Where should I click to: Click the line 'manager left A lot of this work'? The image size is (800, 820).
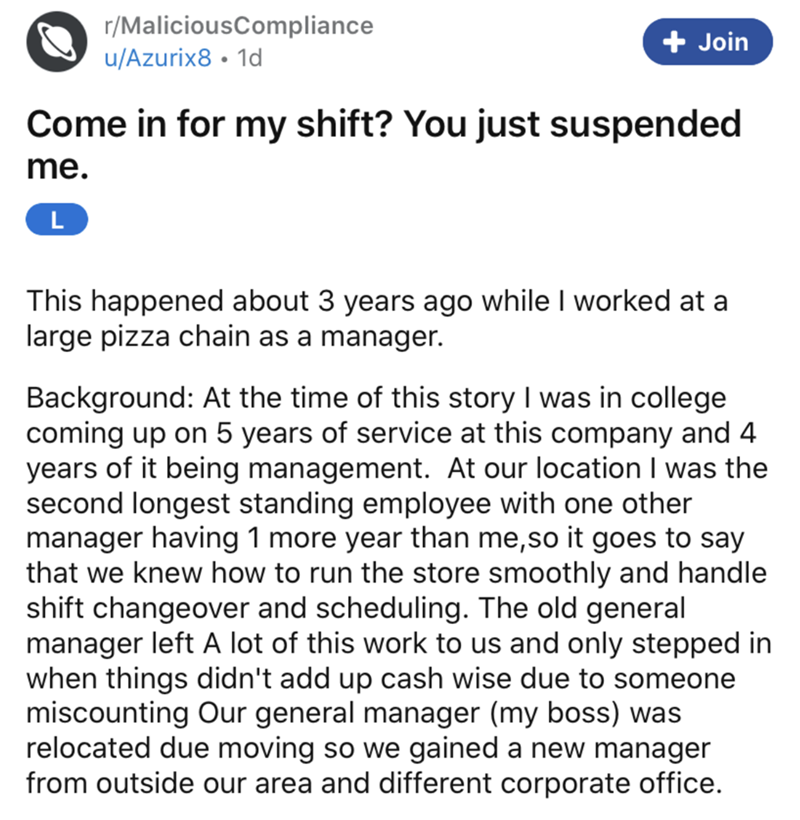[399, 643]
